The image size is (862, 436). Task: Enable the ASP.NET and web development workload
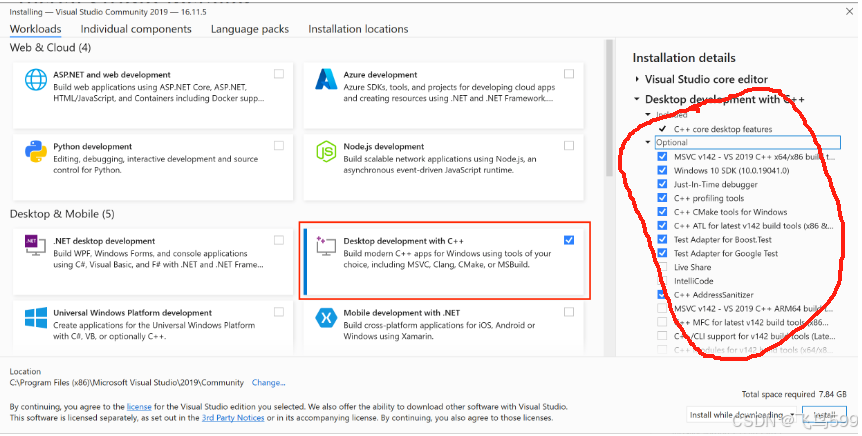pos(279,74)
